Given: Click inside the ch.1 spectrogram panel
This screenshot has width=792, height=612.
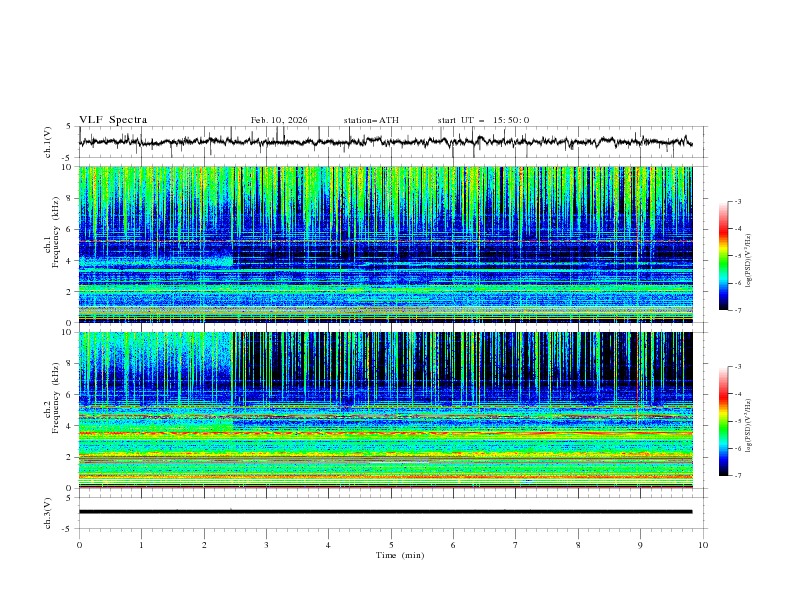Looking at the screenshot, I should (x=390, y=245).
